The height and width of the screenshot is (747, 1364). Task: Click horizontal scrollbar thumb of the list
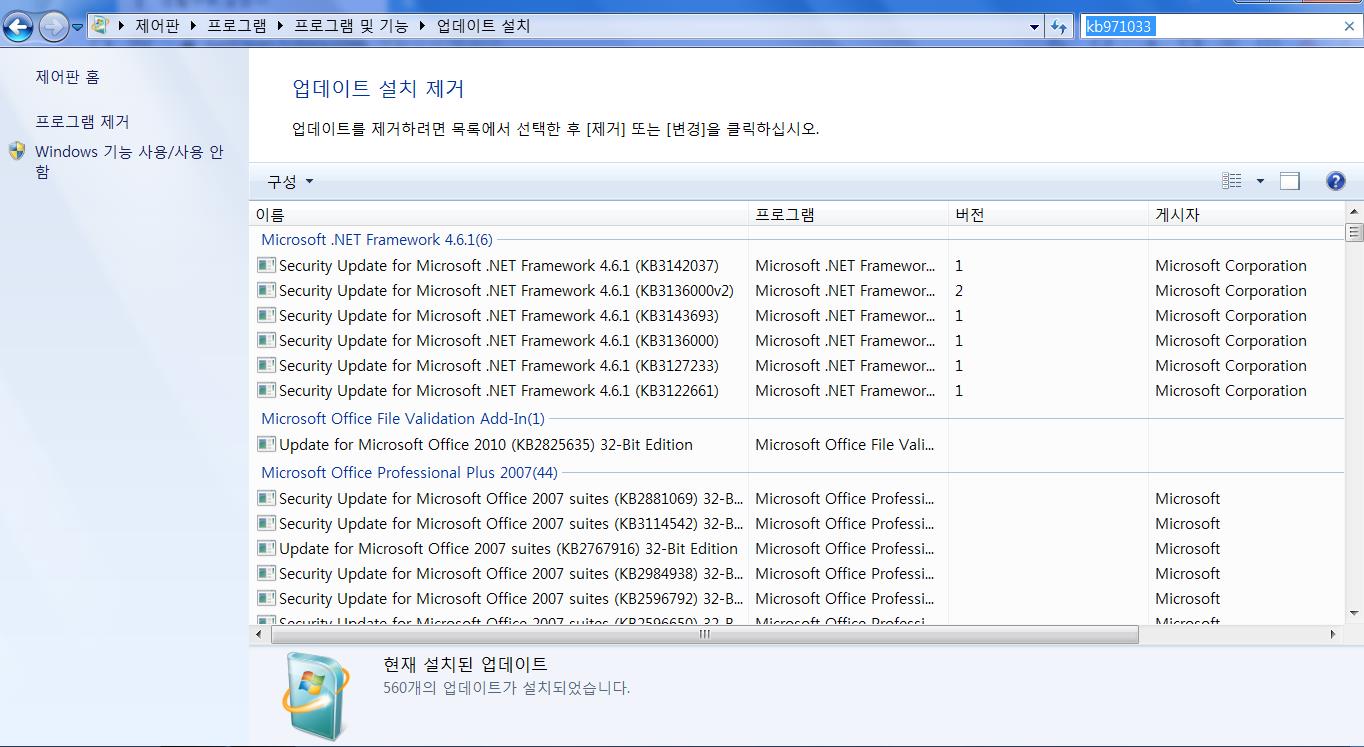[x=704, y=634]
